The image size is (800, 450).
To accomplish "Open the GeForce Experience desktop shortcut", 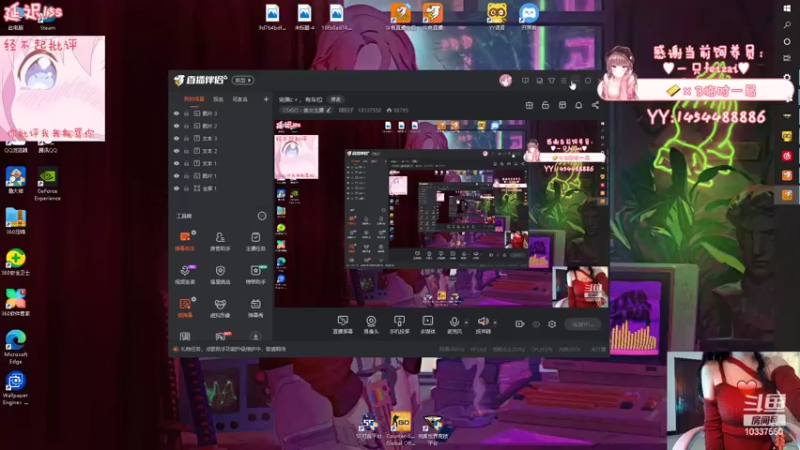I will click(47, 184).
